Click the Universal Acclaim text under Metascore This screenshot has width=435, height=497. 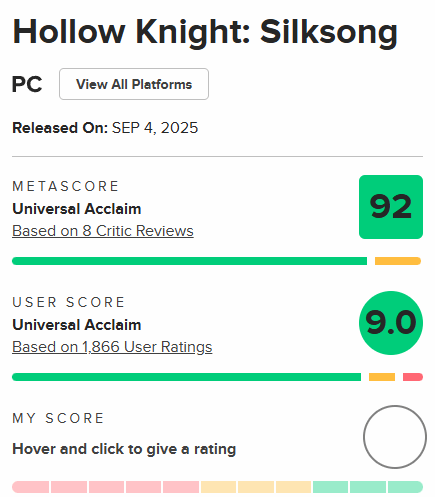tap(77, 209)
